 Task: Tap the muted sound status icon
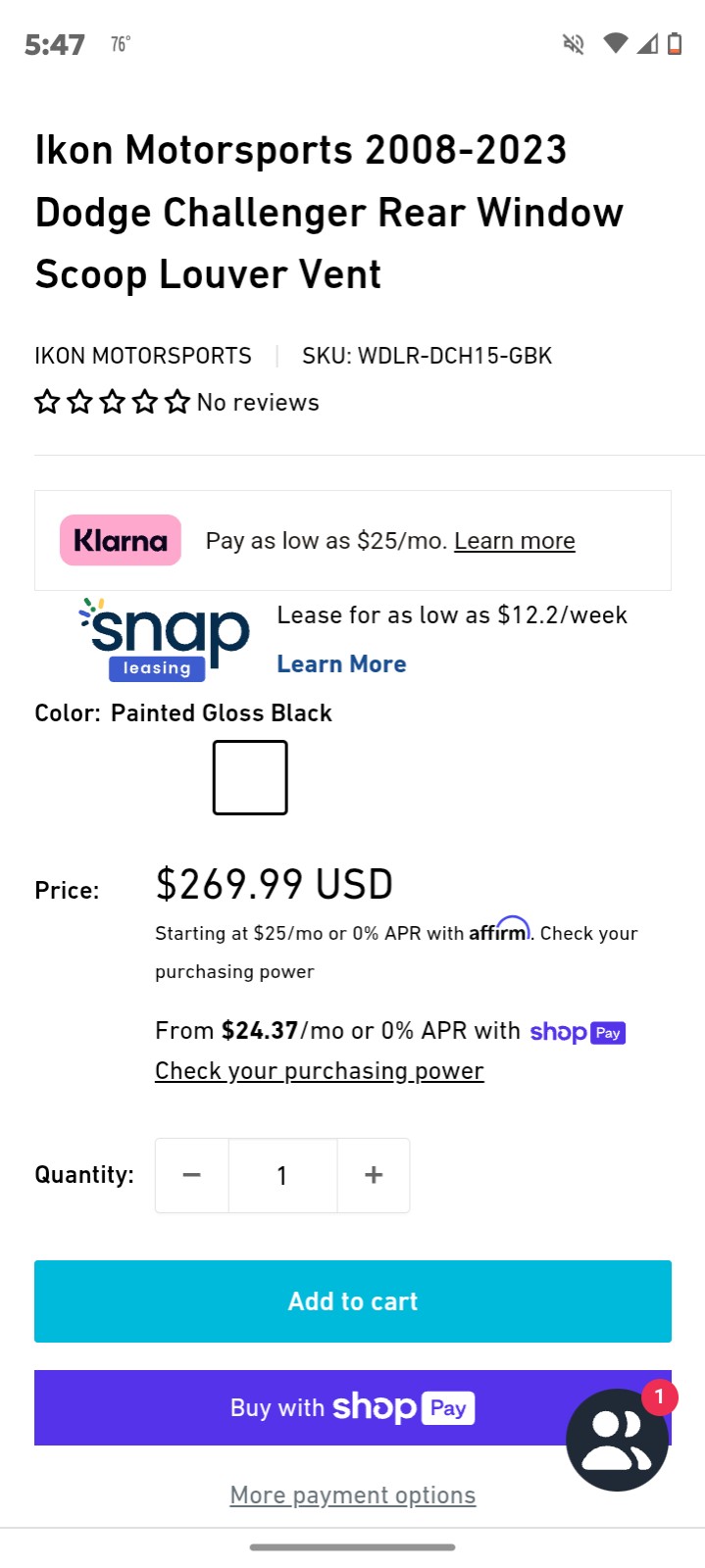[x=574, y=44]
